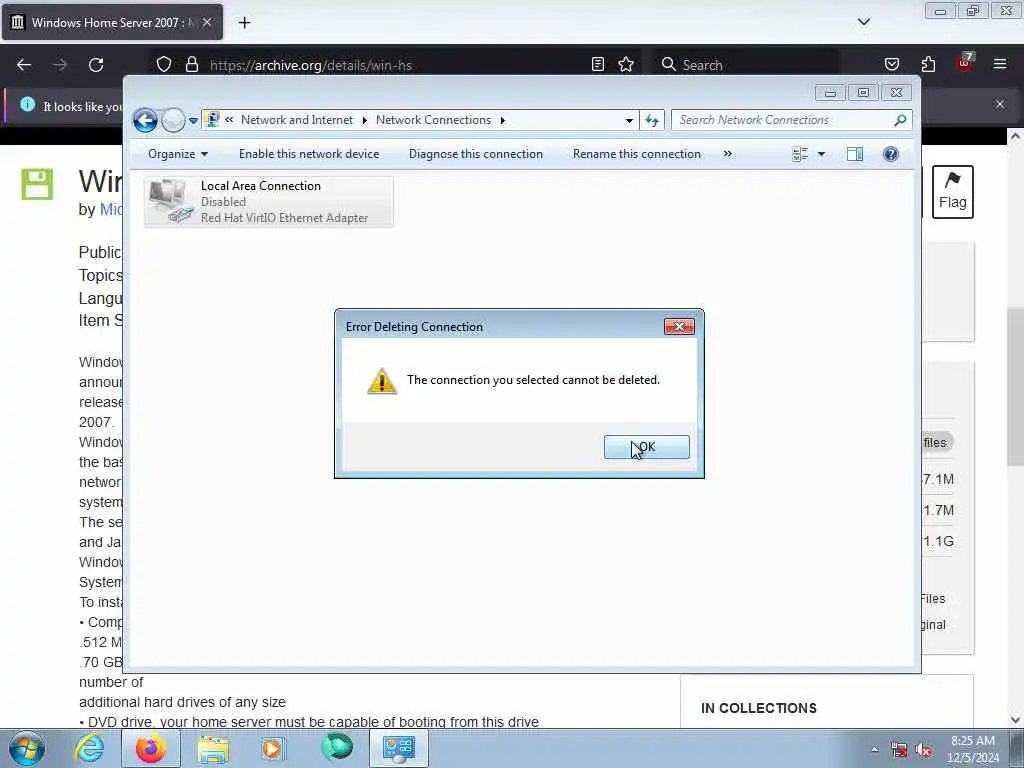Click Firefox tracking protection shield icon
Screen dimensions: 1024x768
pos(164,65)
